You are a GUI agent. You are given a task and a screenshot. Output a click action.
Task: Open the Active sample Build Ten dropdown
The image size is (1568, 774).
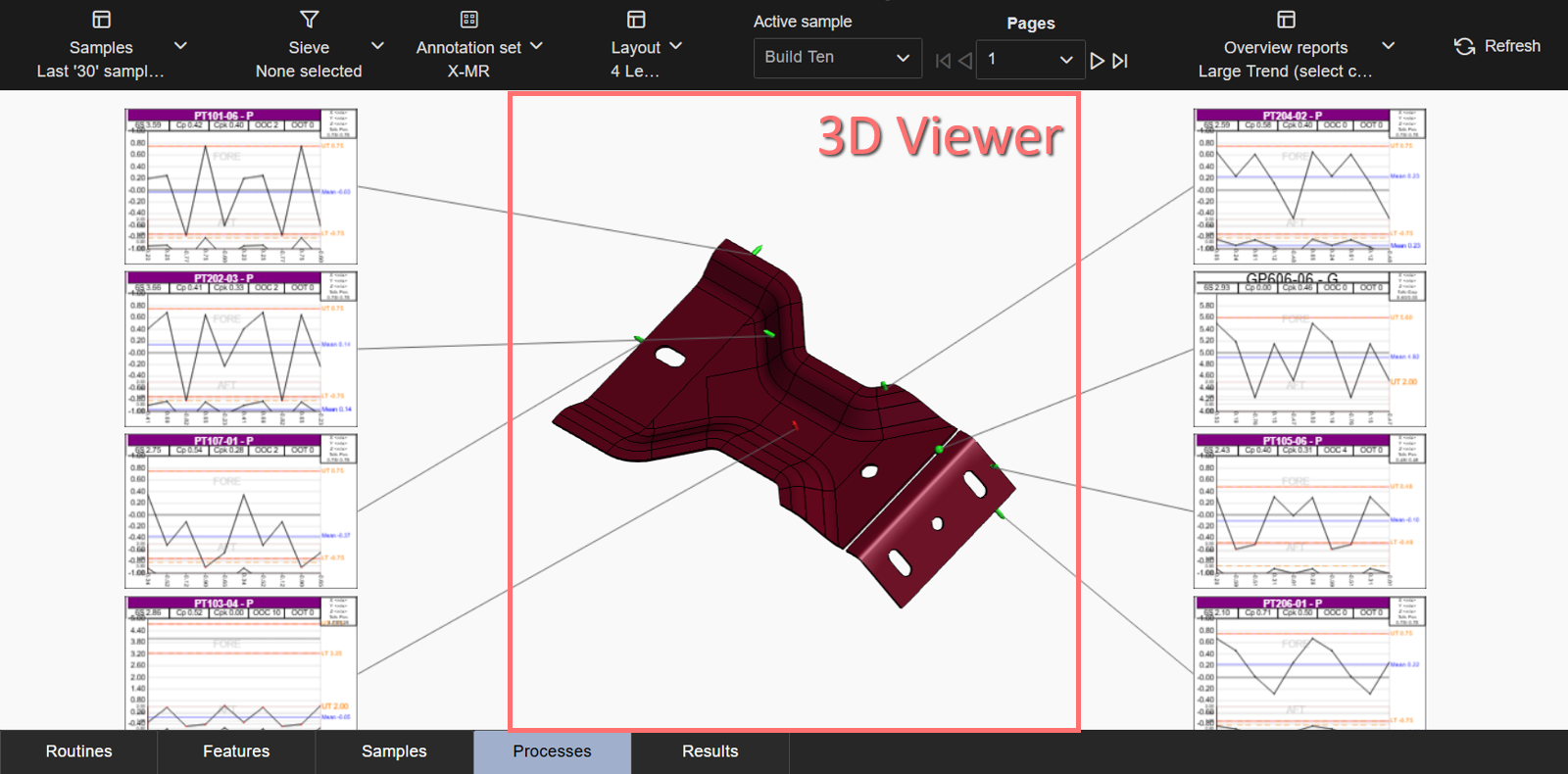(x=837, y=58)
